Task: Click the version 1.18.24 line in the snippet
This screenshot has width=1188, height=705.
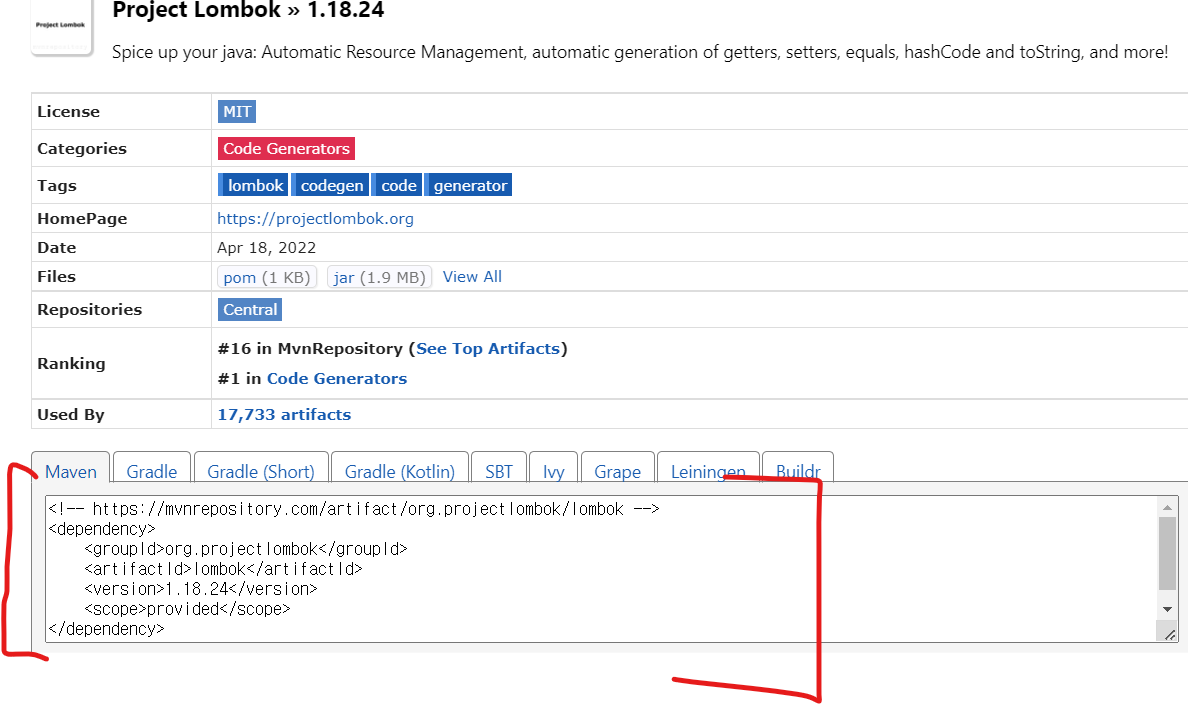Action: point(201,589)
